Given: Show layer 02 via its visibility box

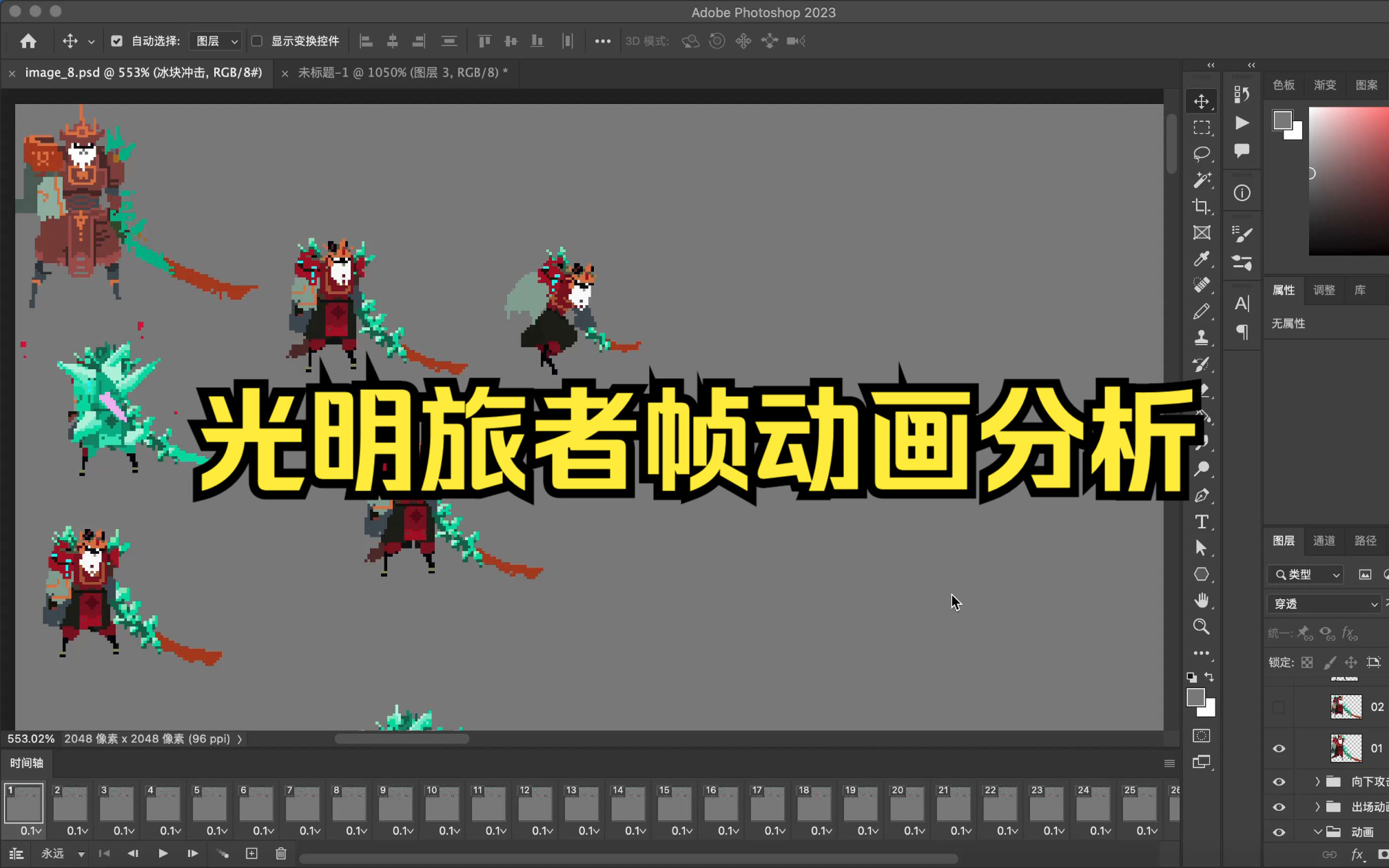Looking at the screenshot, I should (1279, 707).
